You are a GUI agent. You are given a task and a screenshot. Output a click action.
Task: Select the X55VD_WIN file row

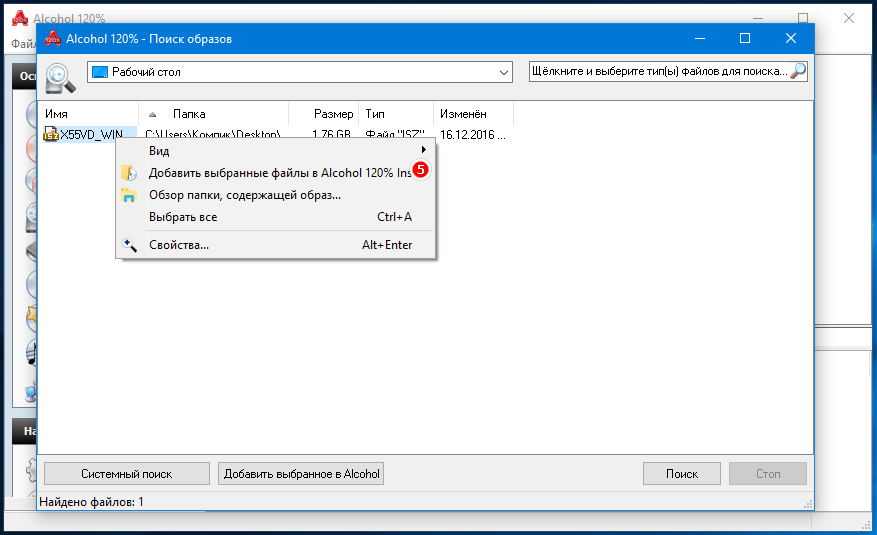(x=91, y=135)
